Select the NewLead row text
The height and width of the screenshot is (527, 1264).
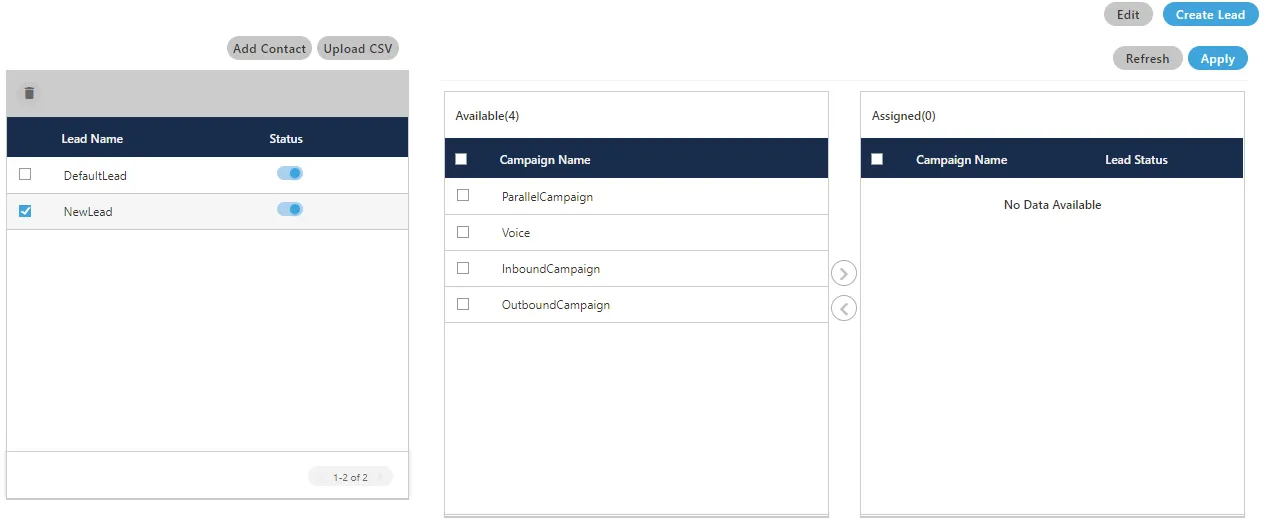coord(88,212)
